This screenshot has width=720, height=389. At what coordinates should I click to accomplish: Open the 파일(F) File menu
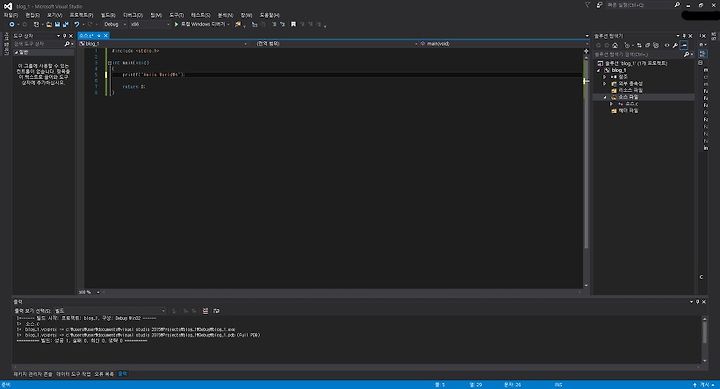11,15
